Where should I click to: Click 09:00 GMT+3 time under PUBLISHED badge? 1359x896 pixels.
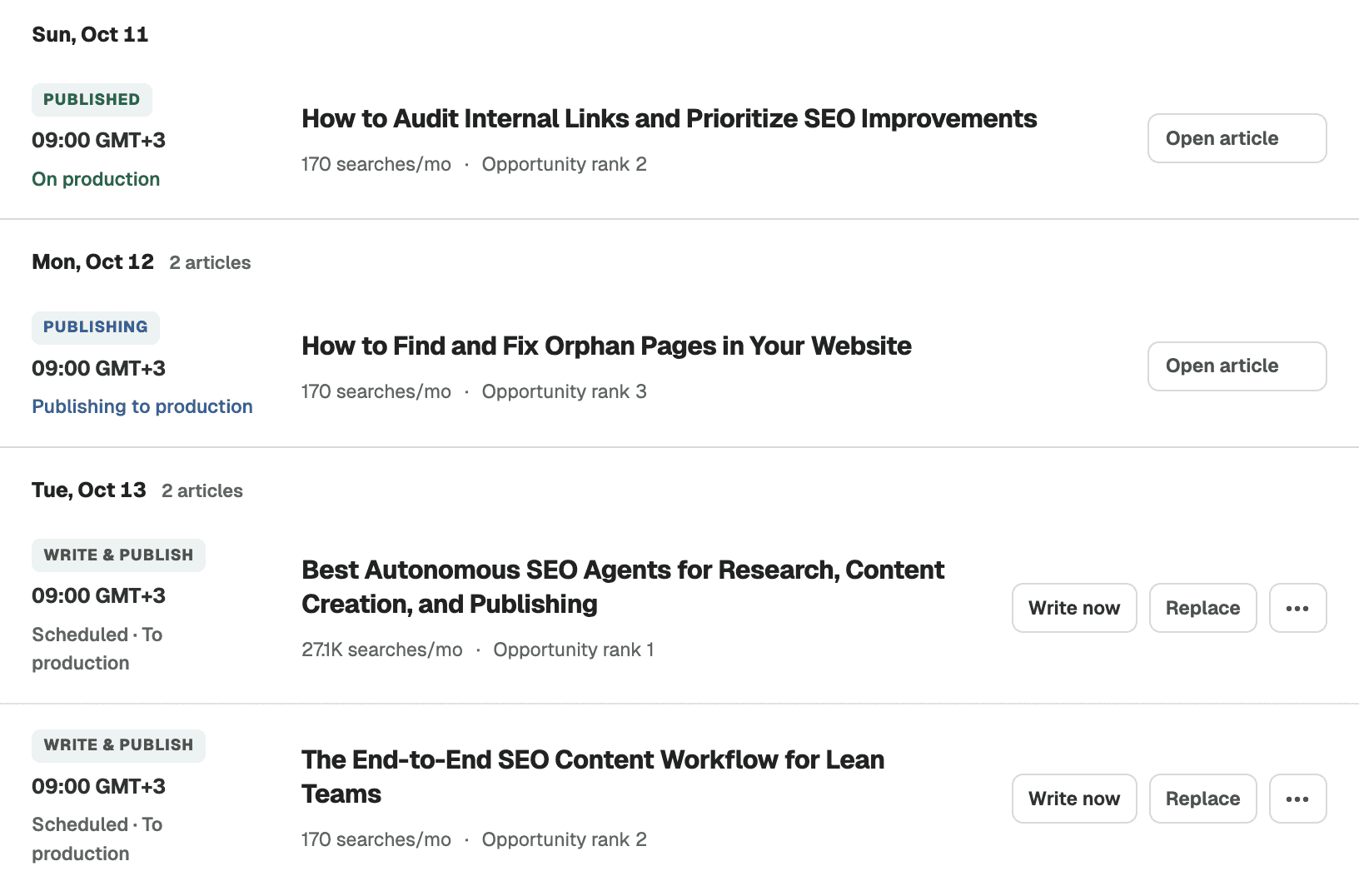click(98, 141)
